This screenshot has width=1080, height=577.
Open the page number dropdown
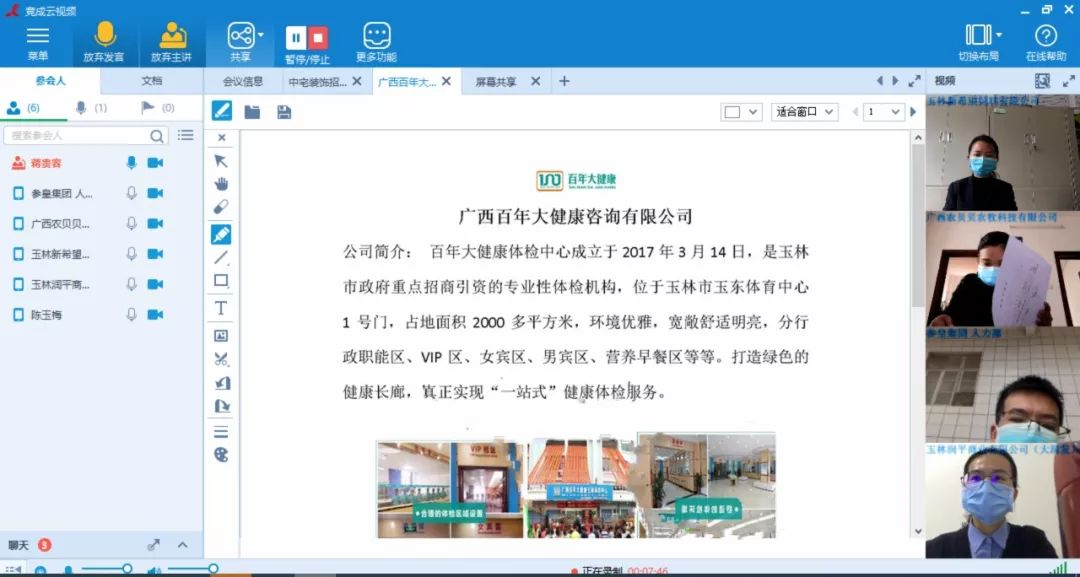click(x=884, y=112)
